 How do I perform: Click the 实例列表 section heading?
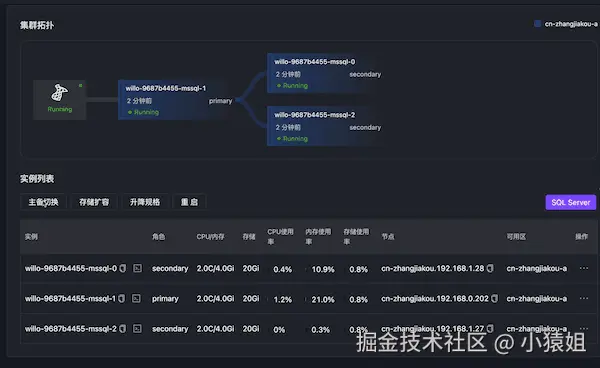(x=37, y=179)
